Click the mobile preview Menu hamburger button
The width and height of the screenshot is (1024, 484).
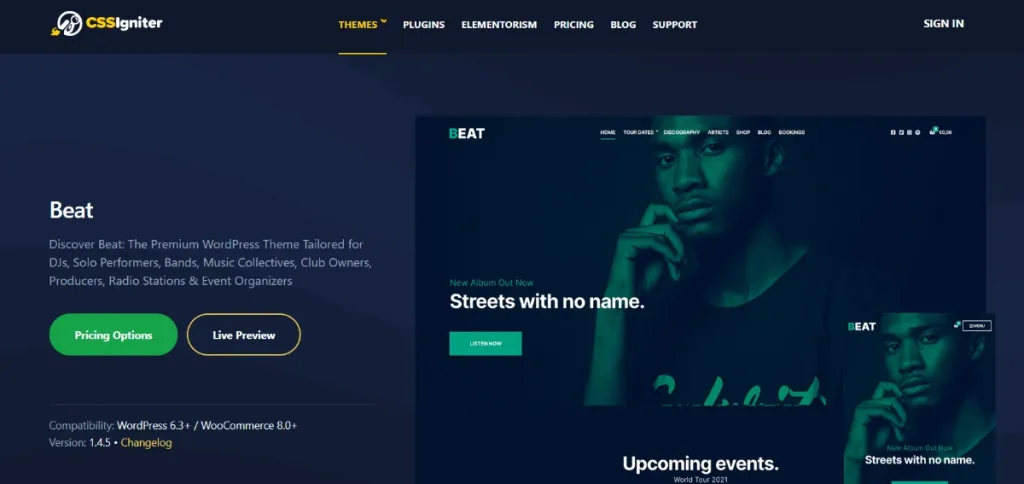pos(977,325)
